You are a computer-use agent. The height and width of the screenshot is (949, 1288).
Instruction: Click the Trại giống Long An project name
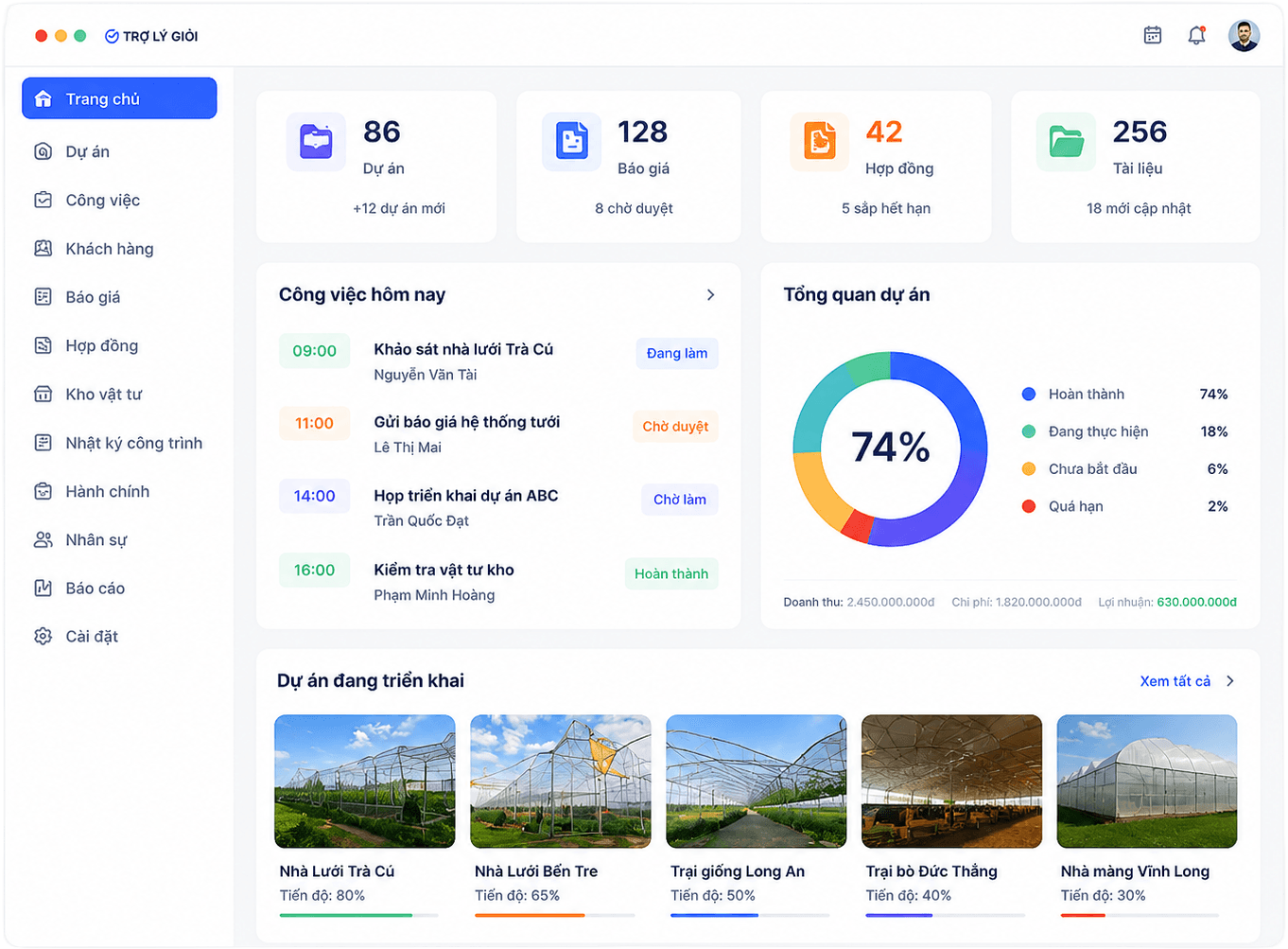[738, 871]
